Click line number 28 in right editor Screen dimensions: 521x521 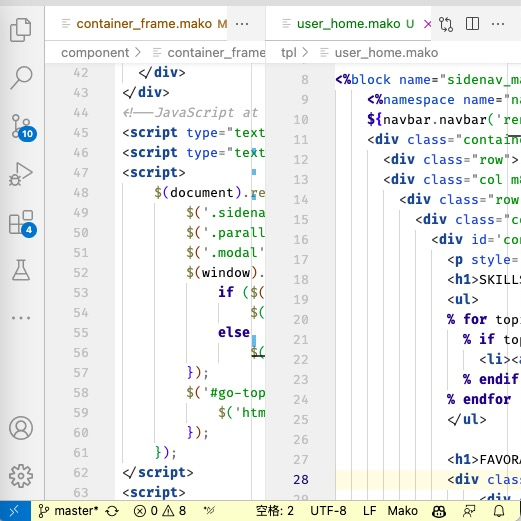[301, 480]
